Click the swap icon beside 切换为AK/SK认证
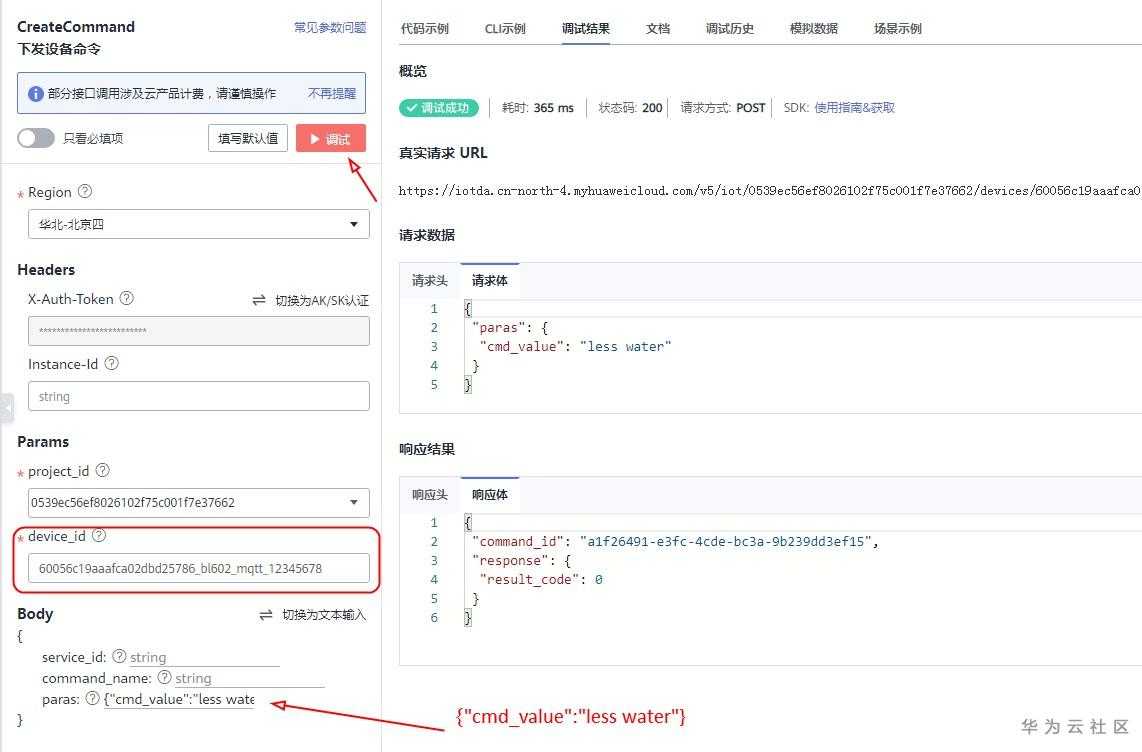This screenshot has height=752, width=1142. pyautogui.click(x=259, y=300)
